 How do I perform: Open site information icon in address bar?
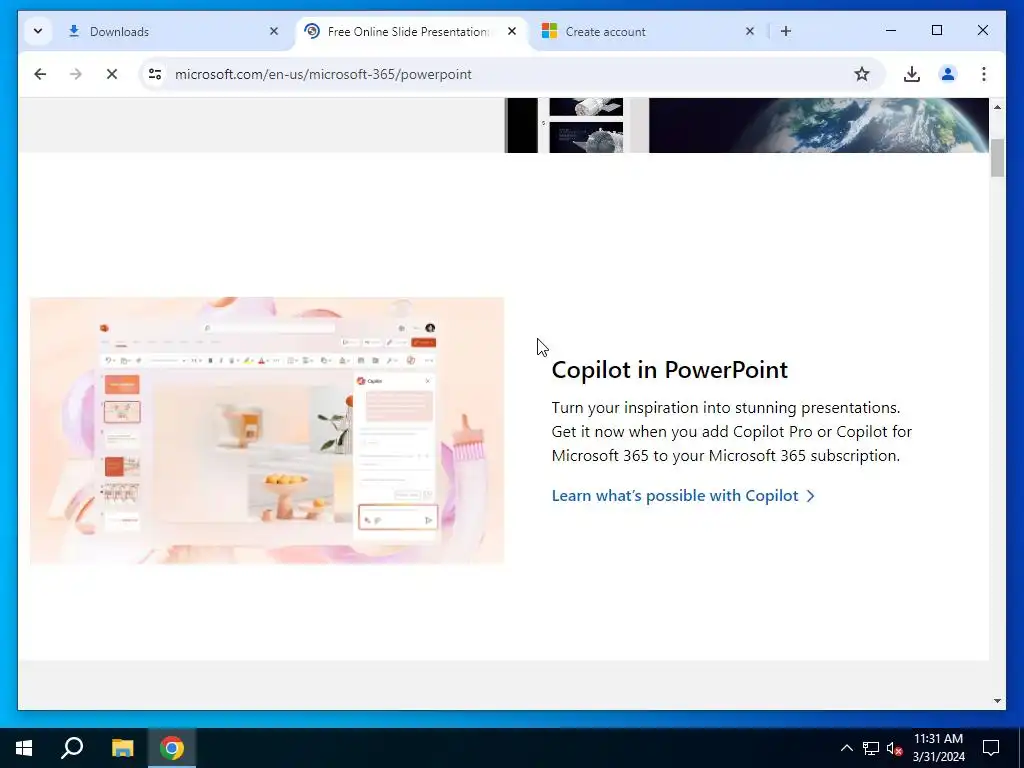point(155,74)
